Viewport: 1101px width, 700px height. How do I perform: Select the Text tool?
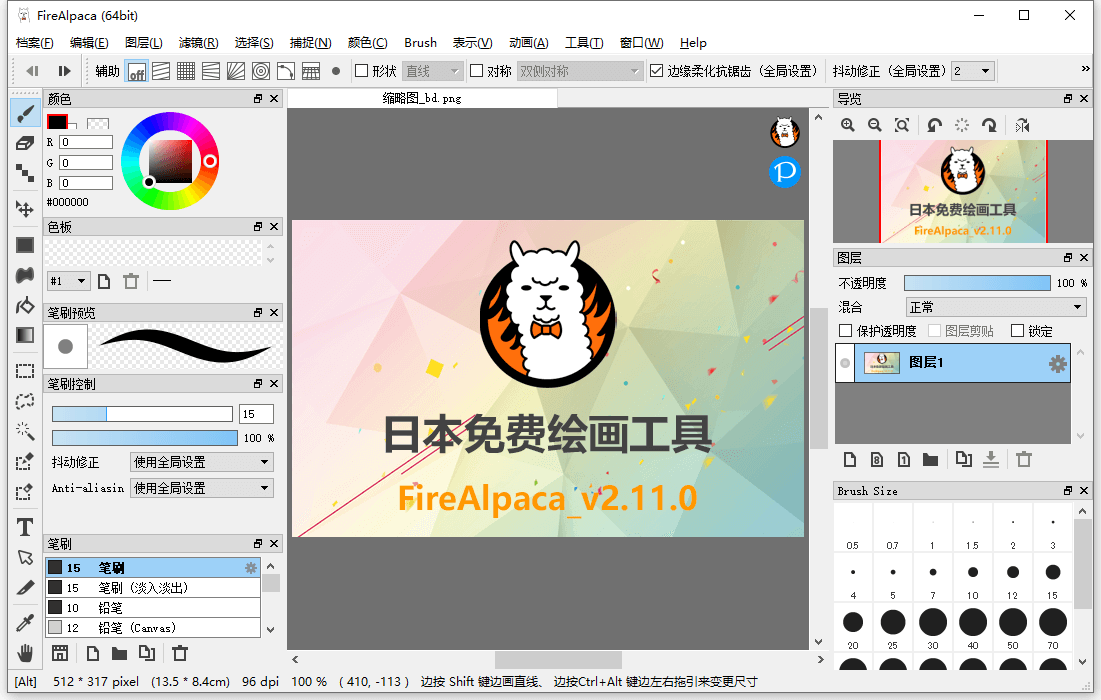coord(25,527)
